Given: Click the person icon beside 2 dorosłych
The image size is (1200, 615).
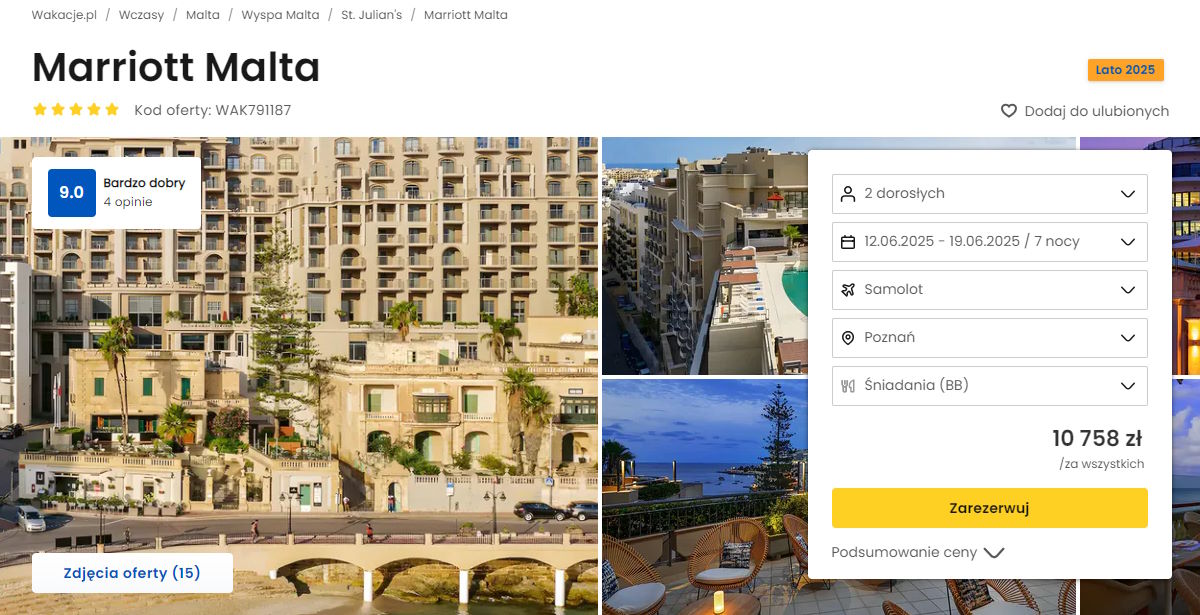Looking at the screenshot, I should point(848,193).
